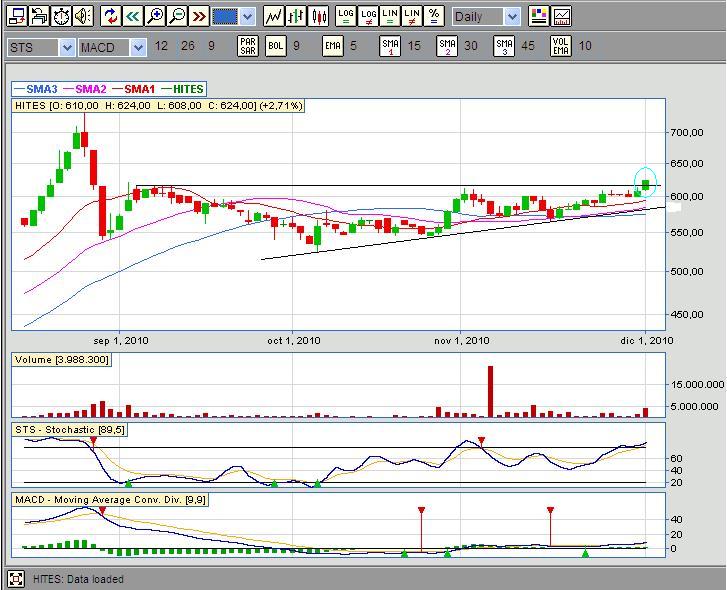Click MACD parameter value 26
Viewport: 727px width, 590px height.
pos(188,46)
